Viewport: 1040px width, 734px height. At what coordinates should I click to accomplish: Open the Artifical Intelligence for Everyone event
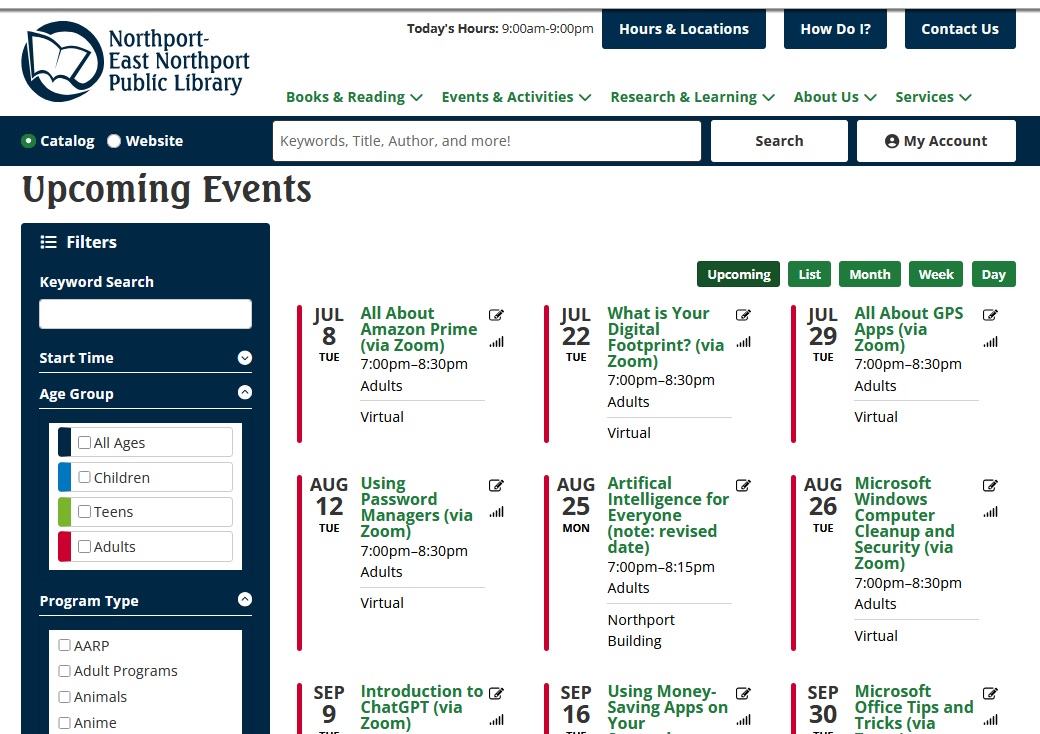pos(668,515)
